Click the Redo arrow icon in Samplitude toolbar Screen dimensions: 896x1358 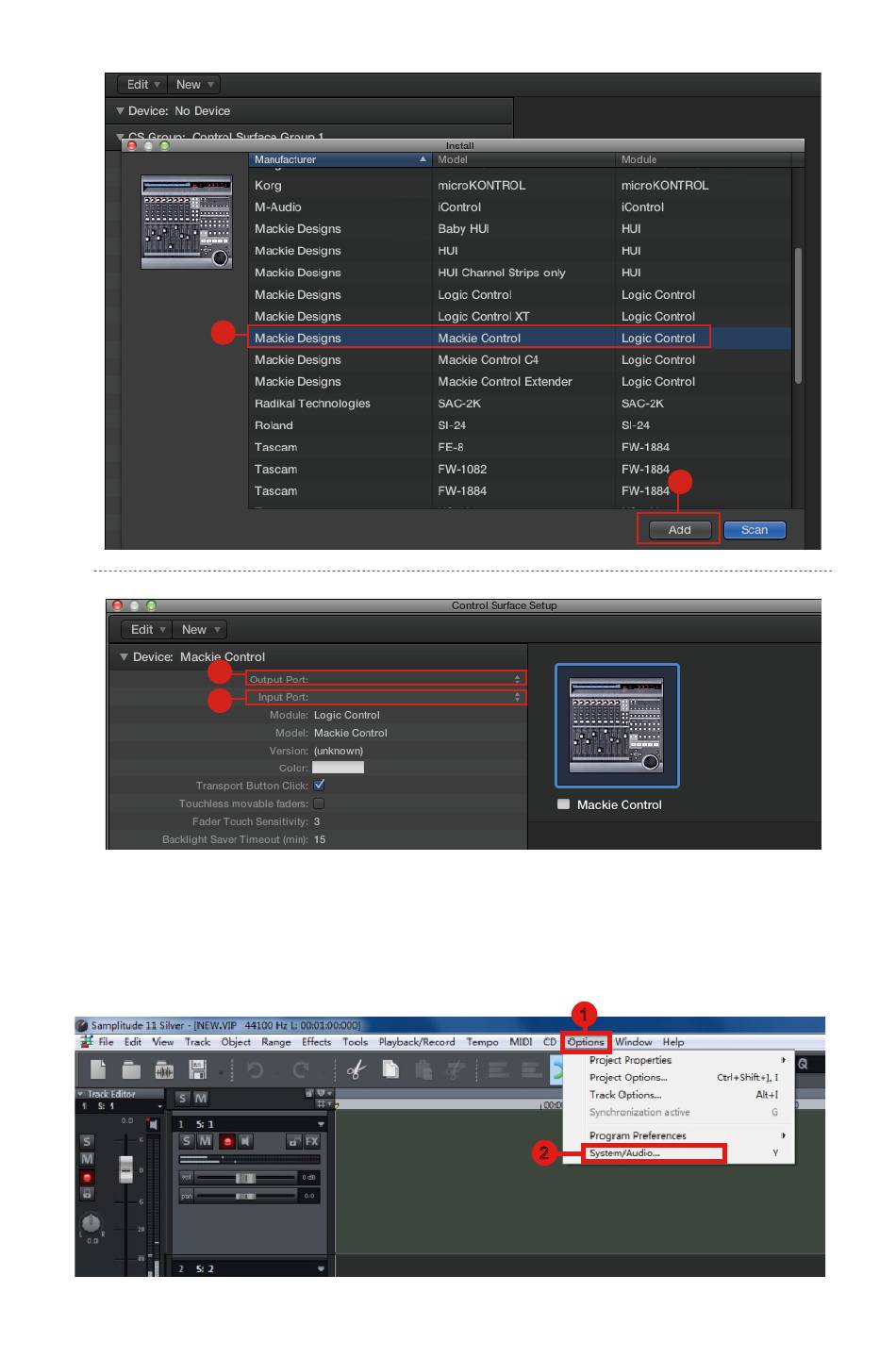pos(301,1069)
